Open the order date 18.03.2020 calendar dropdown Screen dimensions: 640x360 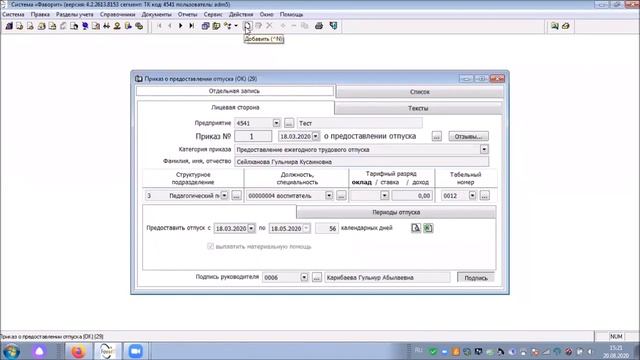click(x=316, y=136)
